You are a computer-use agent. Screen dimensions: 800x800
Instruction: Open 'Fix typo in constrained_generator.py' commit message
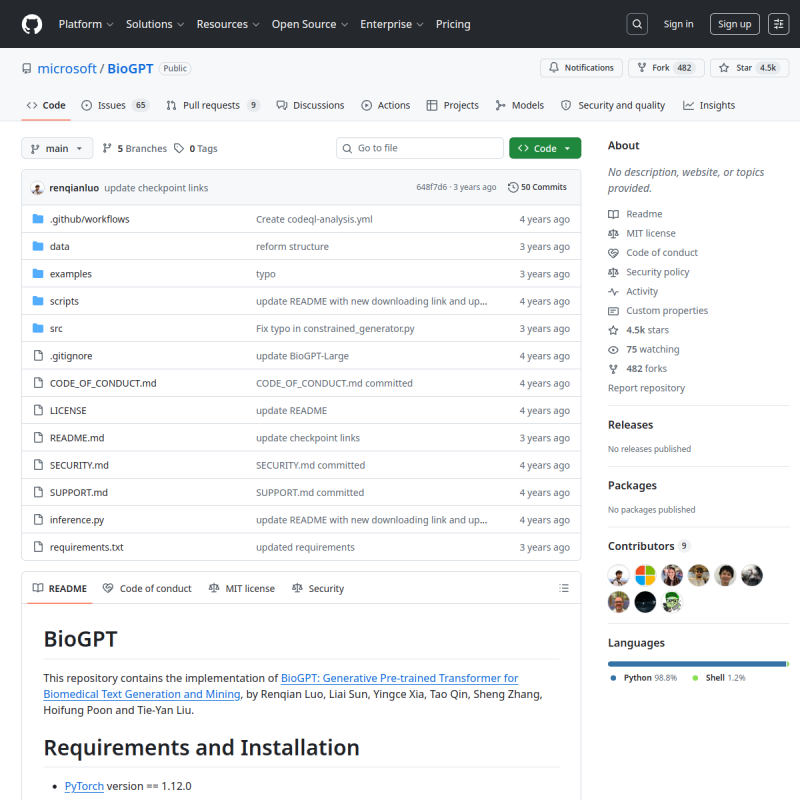click(335, 329)
